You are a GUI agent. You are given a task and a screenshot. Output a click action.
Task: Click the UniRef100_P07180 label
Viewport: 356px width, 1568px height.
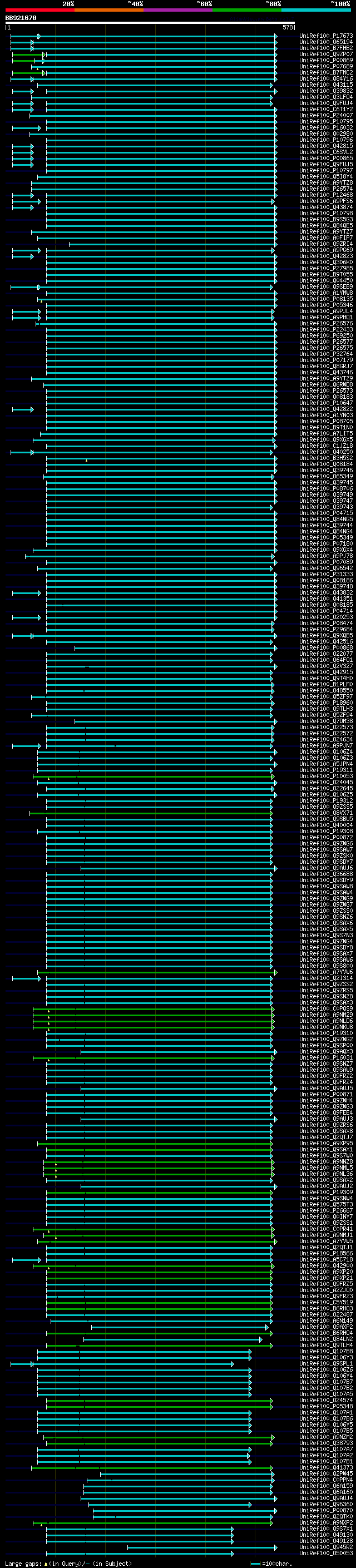(325, 543)
